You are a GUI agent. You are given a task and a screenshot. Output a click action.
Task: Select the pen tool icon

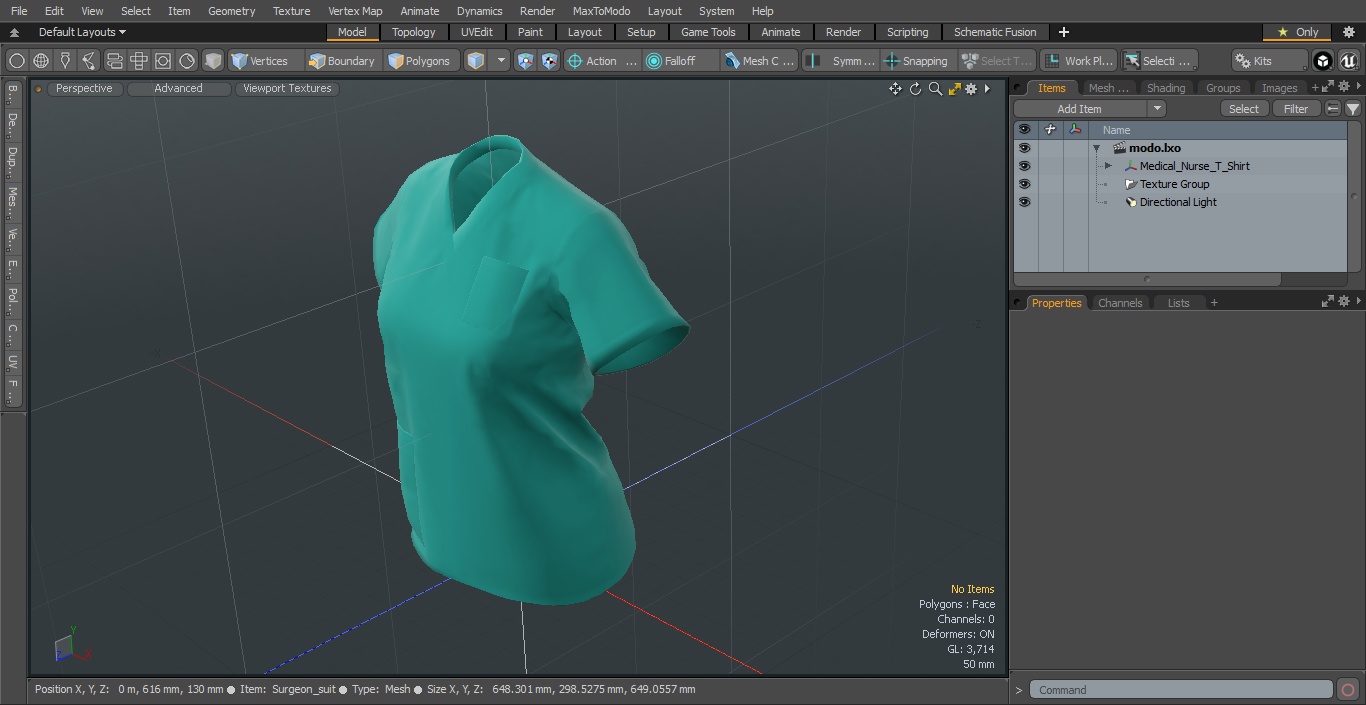[65, 61]
